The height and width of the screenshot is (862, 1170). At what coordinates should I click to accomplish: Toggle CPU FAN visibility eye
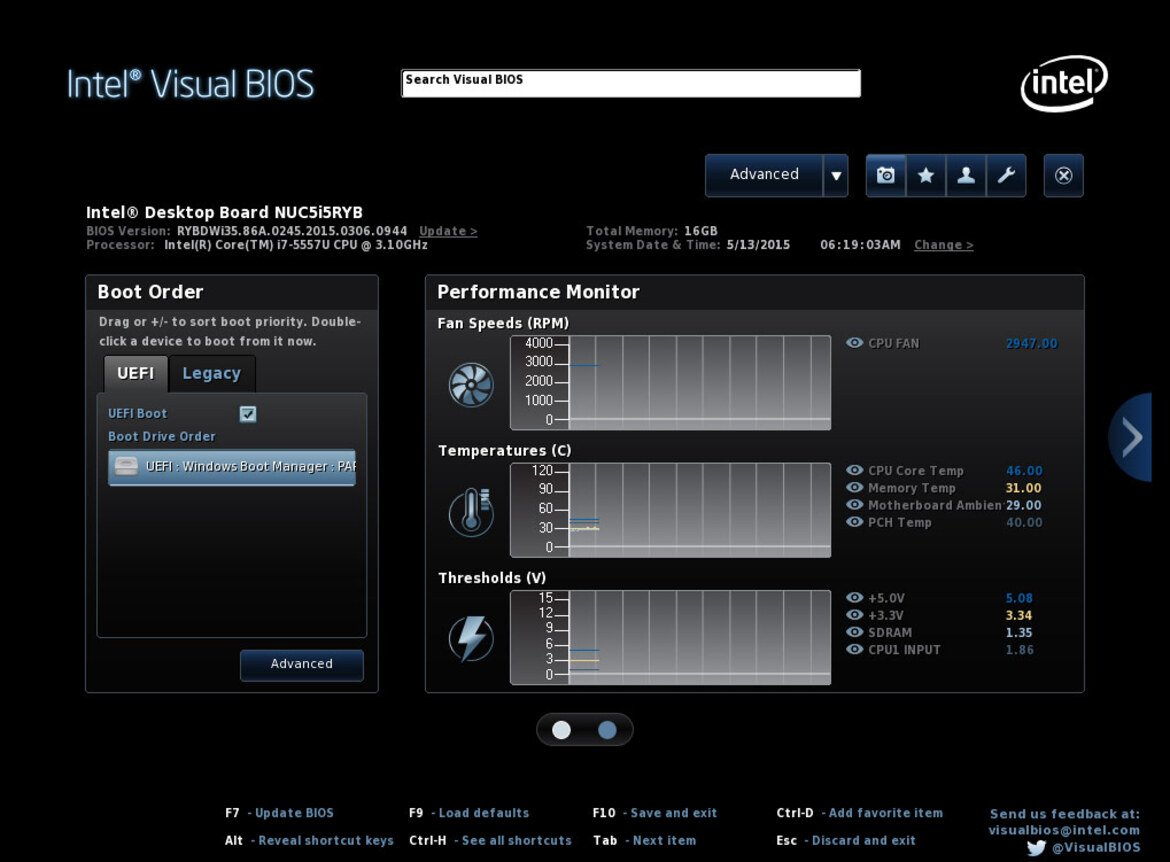point(854,343)
